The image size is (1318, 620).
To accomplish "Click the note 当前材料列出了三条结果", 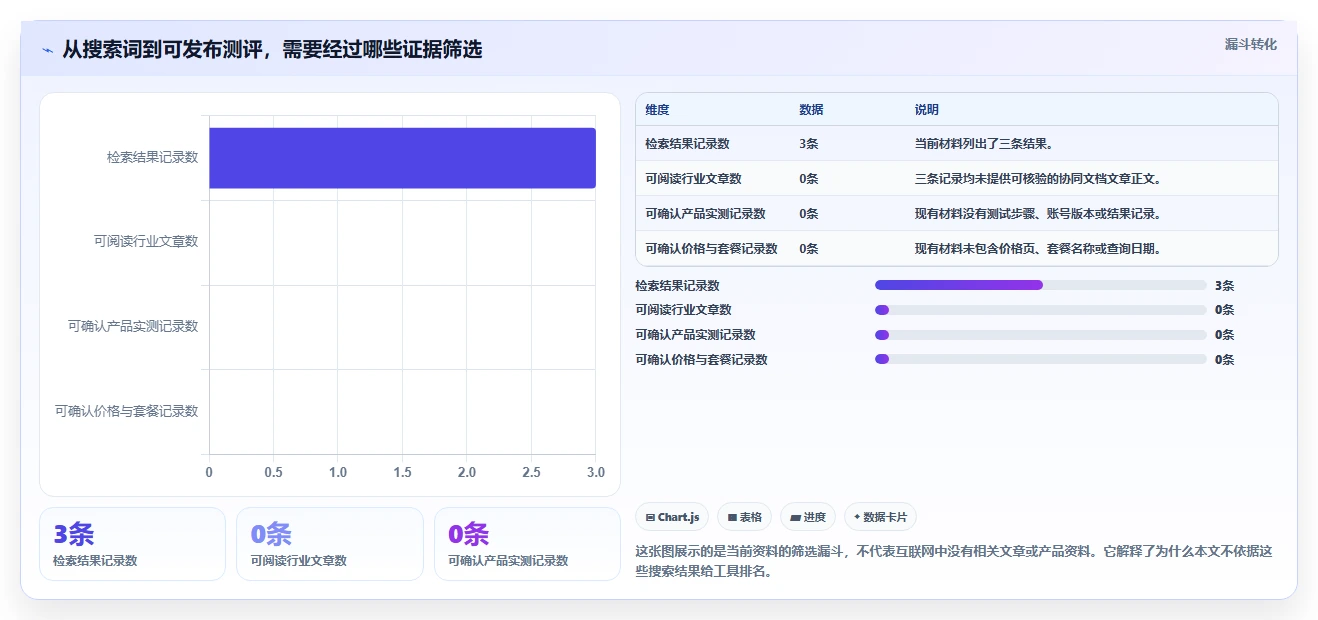I will point(984,144).
